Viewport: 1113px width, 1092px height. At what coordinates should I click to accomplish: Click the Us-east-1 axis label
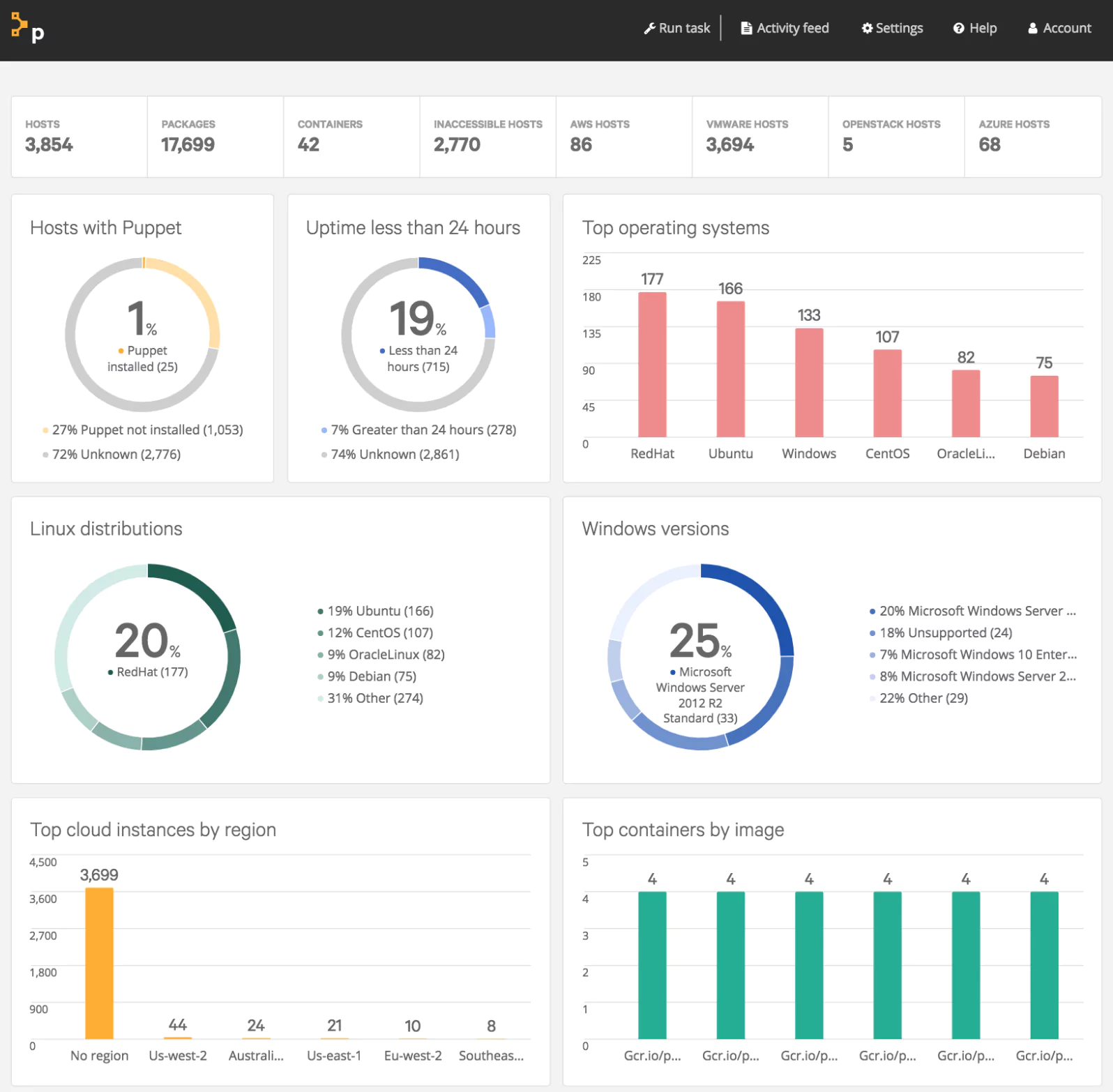pos(334,1056)
